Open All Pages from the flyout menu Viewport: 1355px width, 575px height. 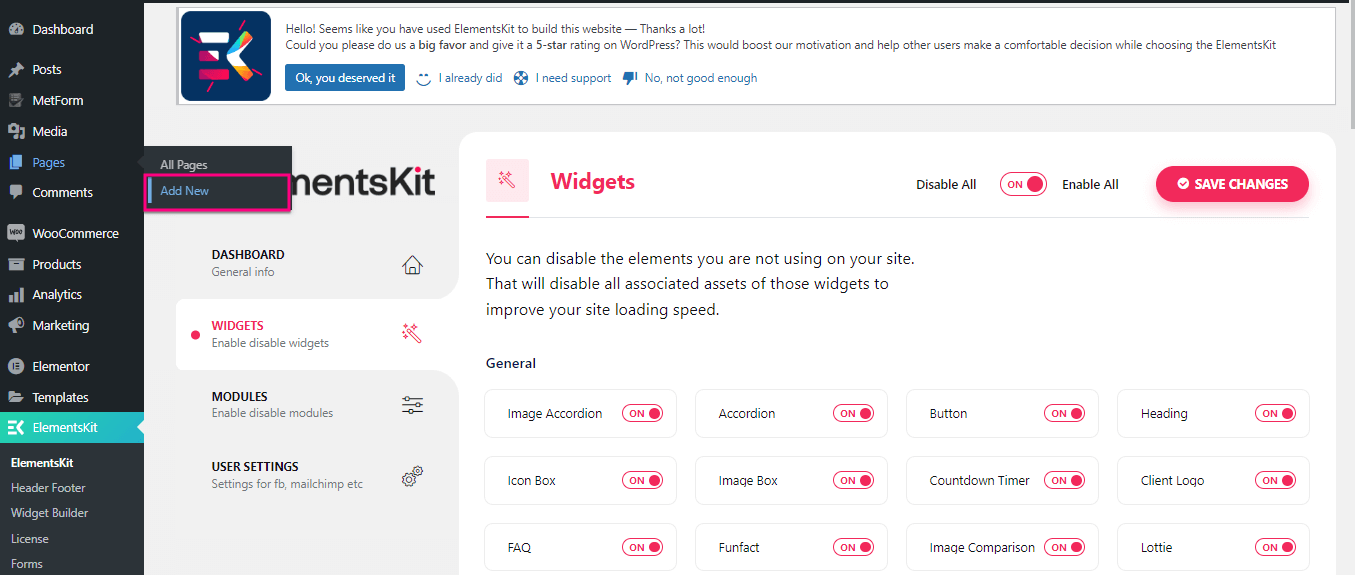[184, 165]
